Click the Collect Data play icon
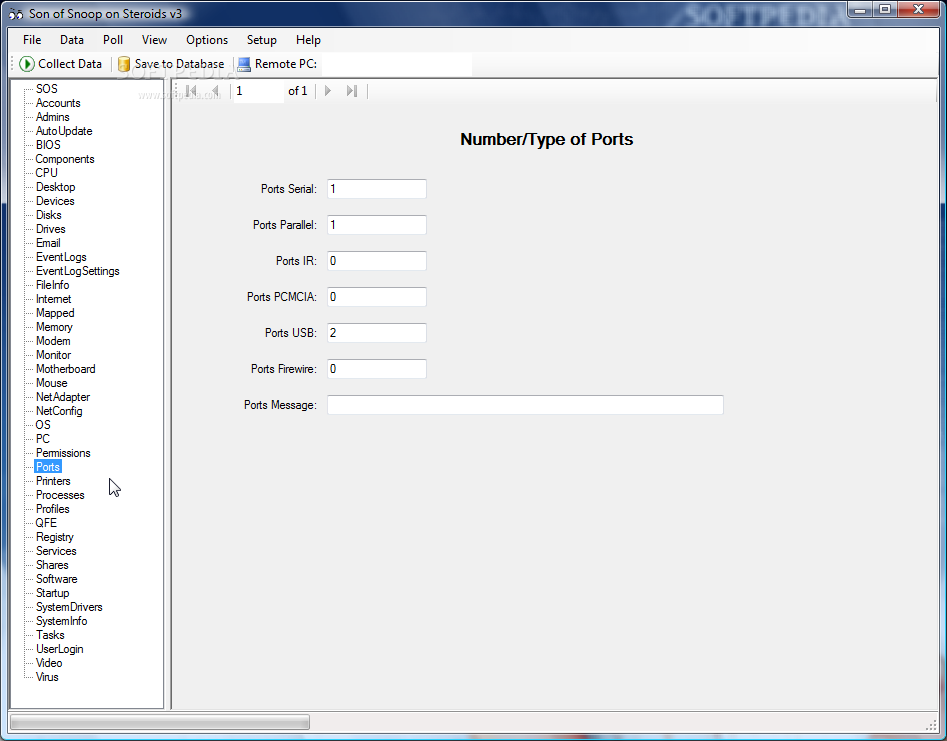Image resolution: width=947 pixels, height=741 pixels. click(x=27, y=64)
